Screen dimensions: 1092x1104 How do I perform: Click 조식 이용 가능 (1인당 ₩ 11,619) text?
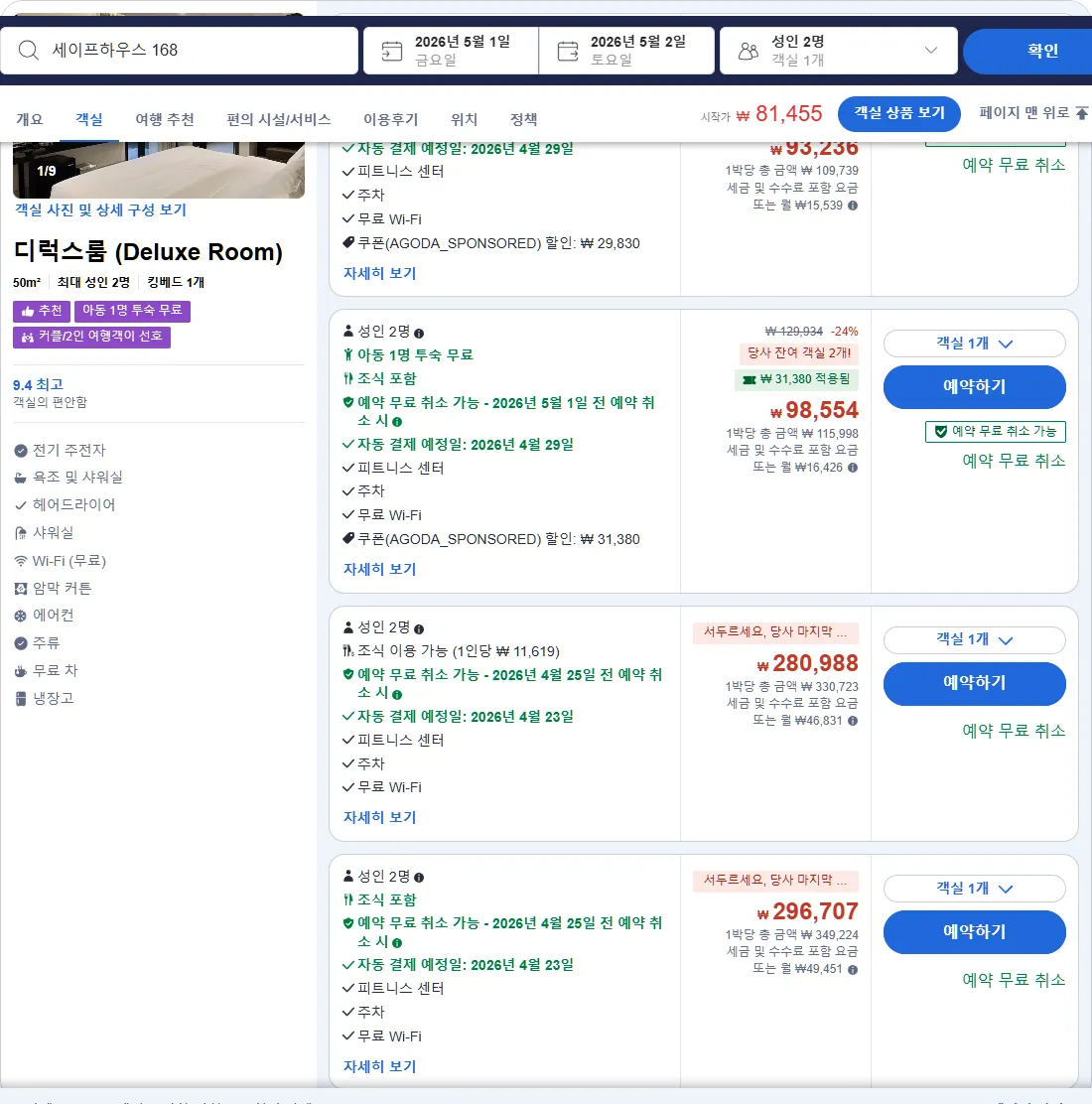pyautogui.click(x=459, y=651)
